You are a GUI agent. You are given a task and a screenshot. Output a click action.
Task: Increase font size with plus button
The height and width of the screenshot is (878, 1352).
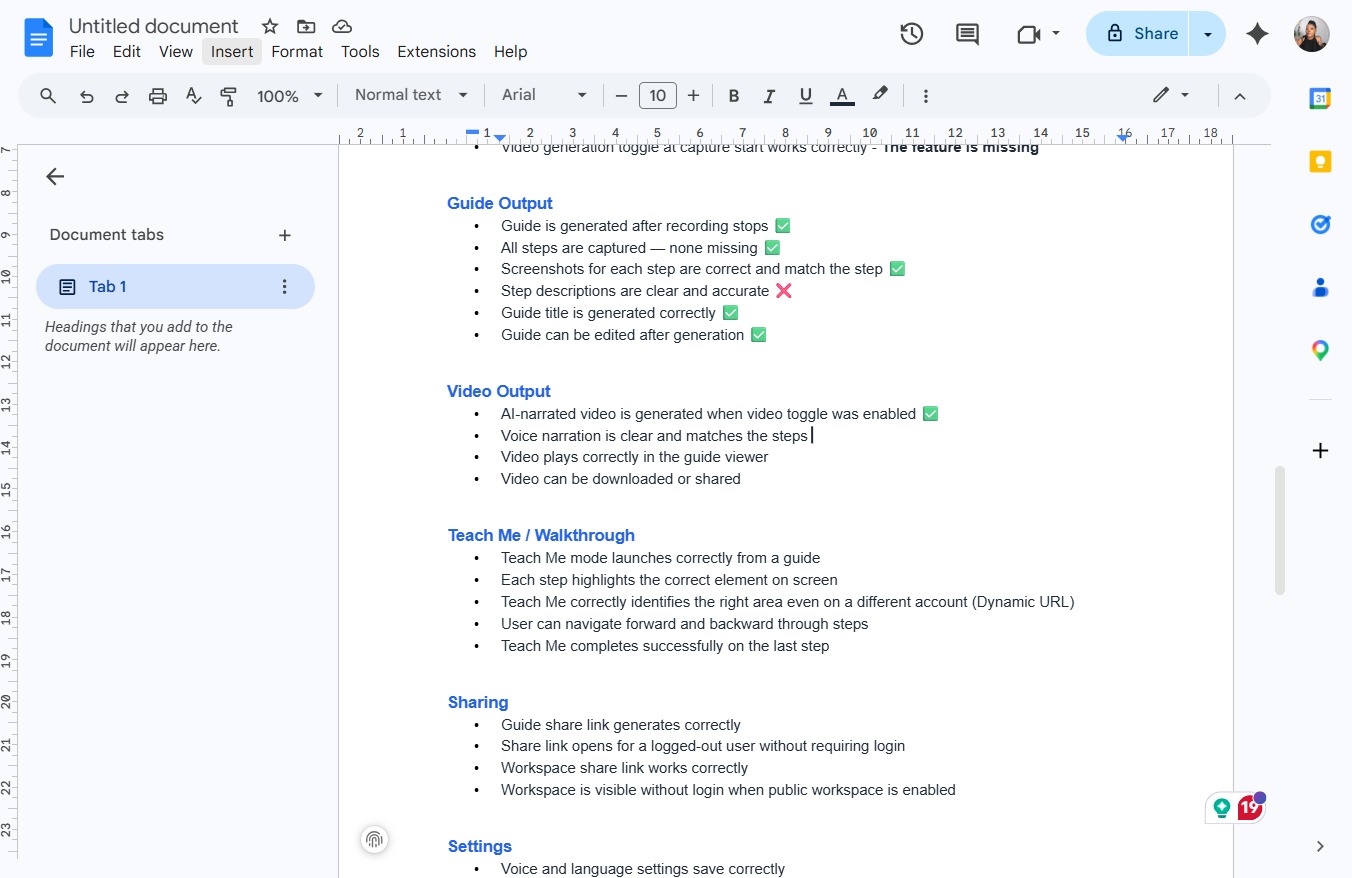click(x=693, y=96)
